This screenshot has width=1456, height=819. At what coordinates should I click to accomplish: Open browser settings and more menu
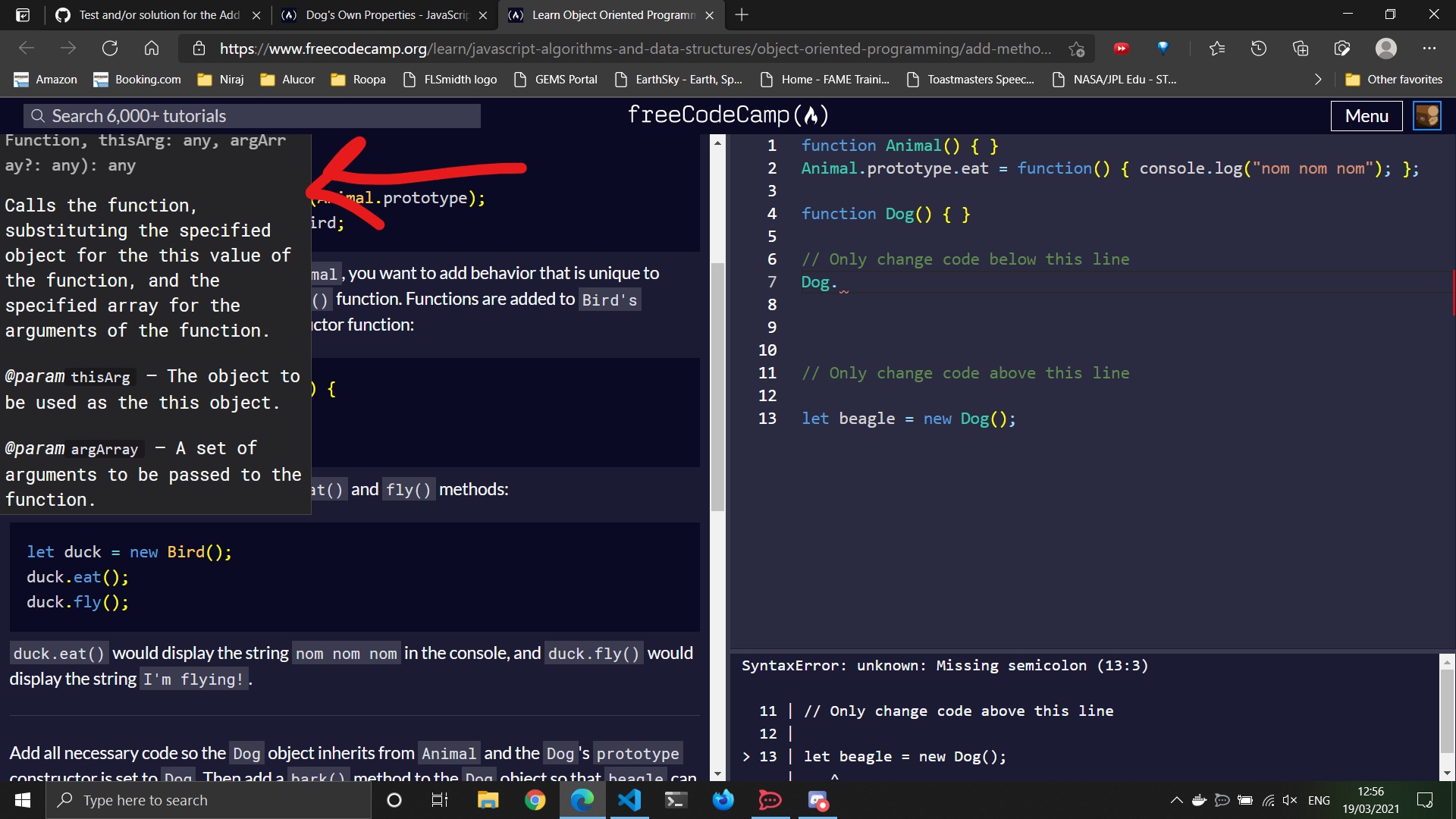click(1429, 49)
